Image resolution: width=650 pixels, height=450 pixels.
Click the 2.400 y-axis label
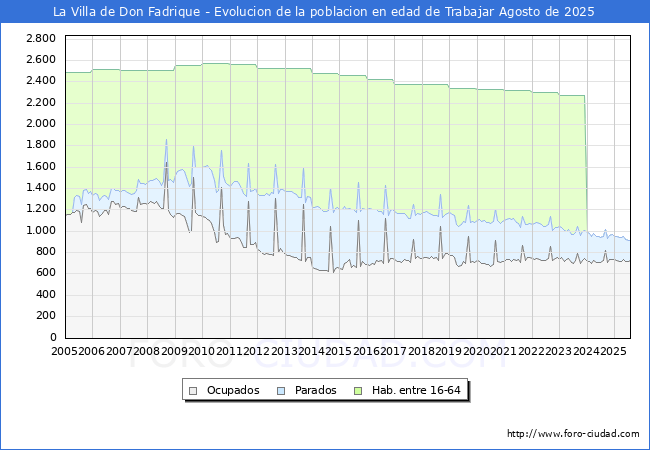(41, 81)
